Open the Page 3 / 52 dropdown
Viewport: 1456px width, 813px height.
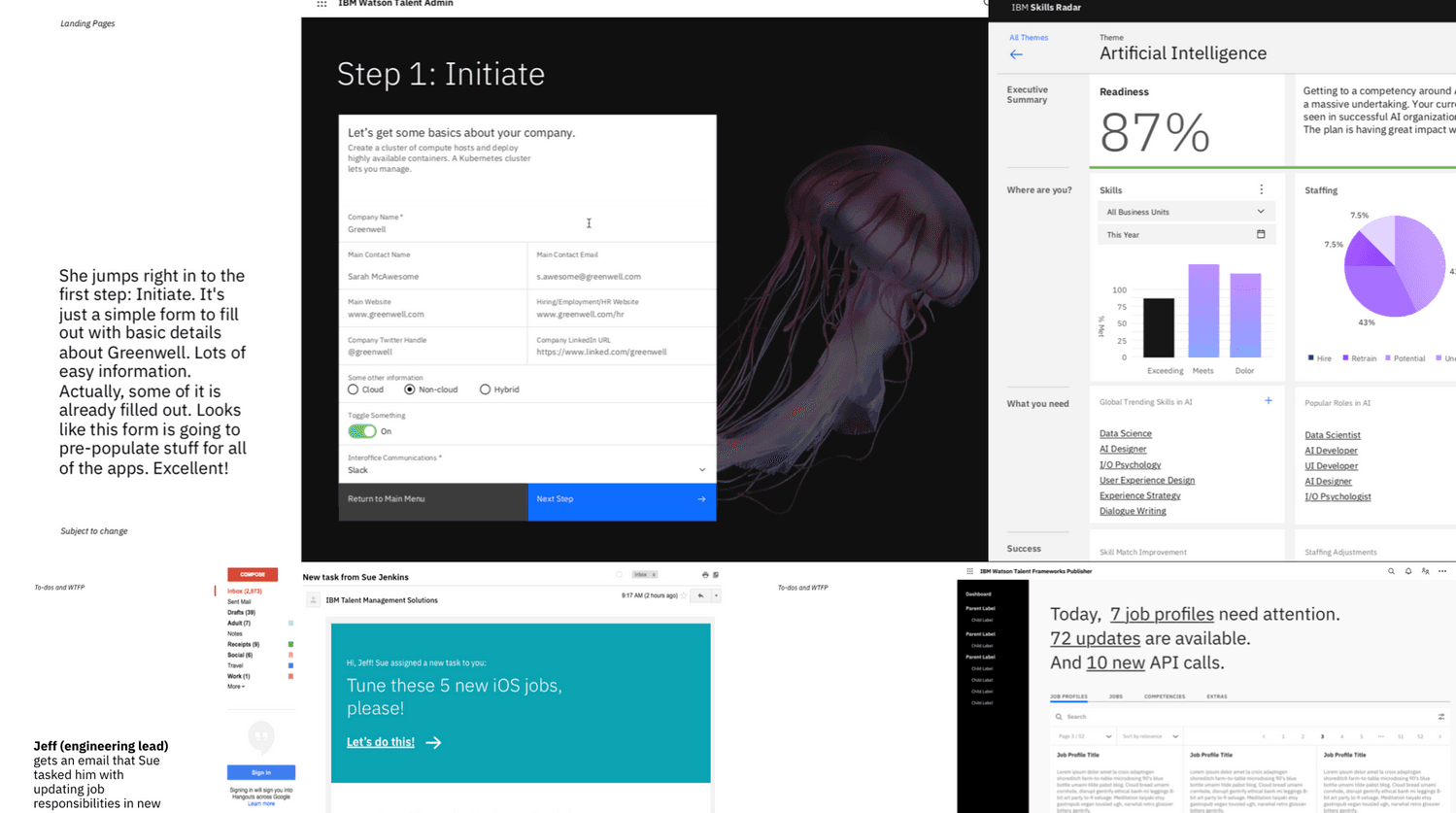coord(1083,736)
